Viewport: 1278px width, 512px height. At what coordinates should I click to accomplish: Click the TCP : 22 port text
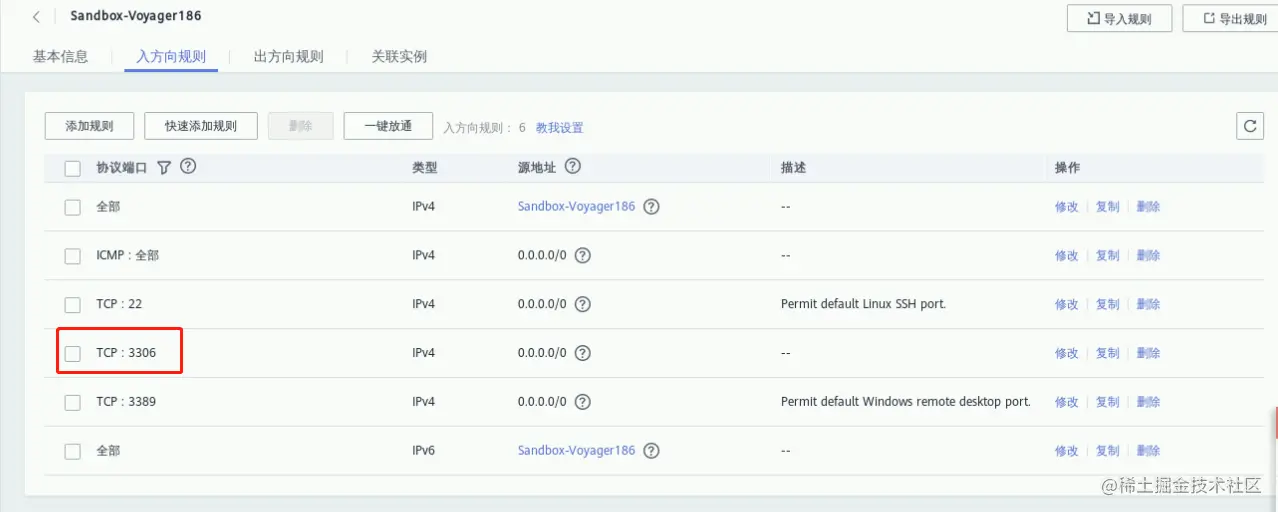click(119, 304)
